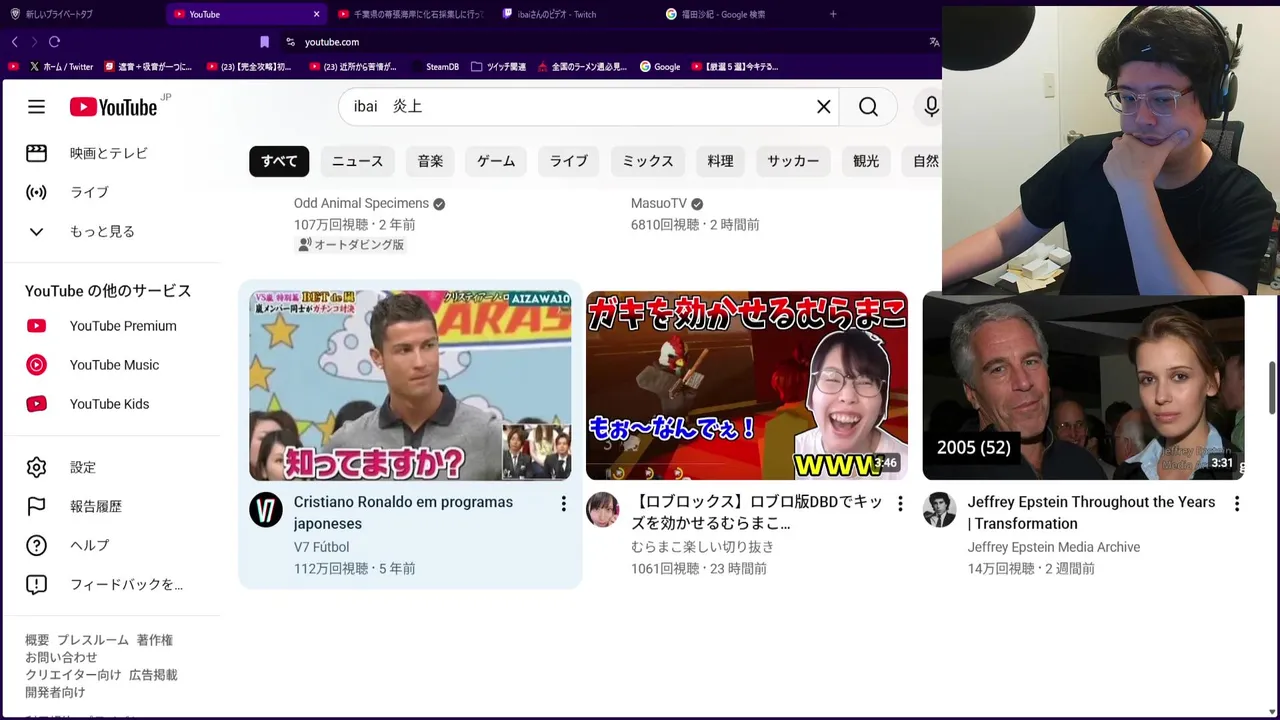The height and width of the screenshot is (720, 1280).
Task: Click Jeffrey Epstein Media Archive channel avatar
Action: pyautogui.click(x=940, y=510)
